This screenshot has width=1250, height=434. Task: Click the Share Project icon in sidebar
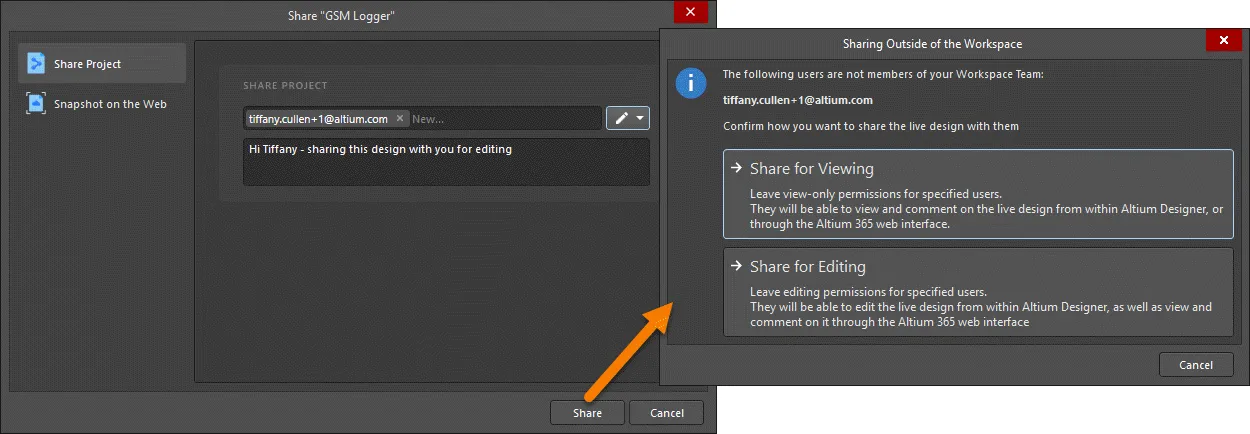coord(36,64)
